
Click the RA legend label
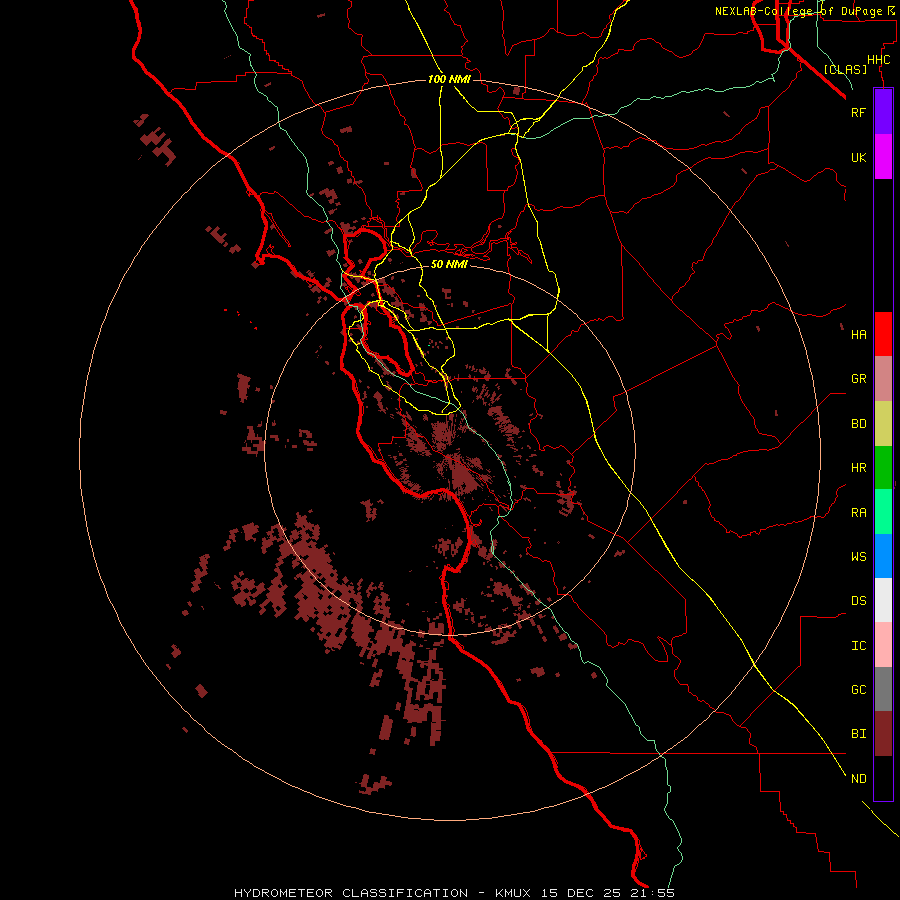point(859,513)
